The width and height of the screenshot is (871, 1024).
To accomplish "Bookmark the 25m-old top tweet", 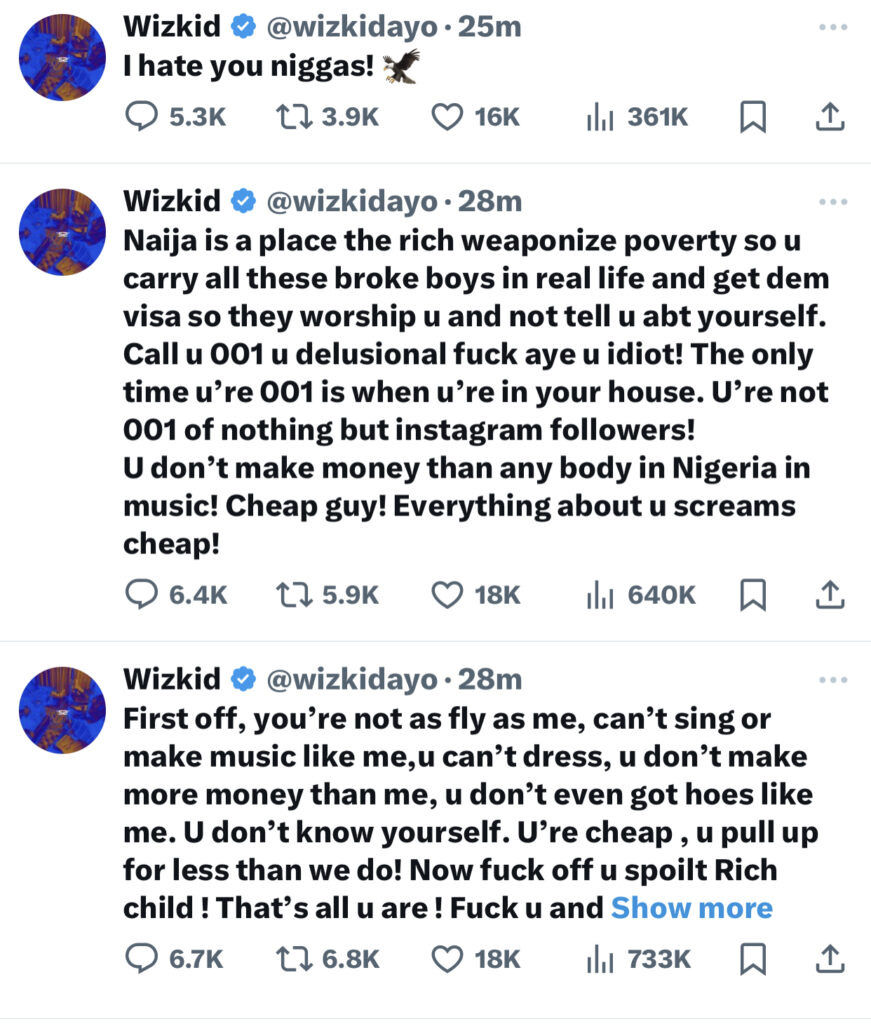I will click(x=752, y=118).
